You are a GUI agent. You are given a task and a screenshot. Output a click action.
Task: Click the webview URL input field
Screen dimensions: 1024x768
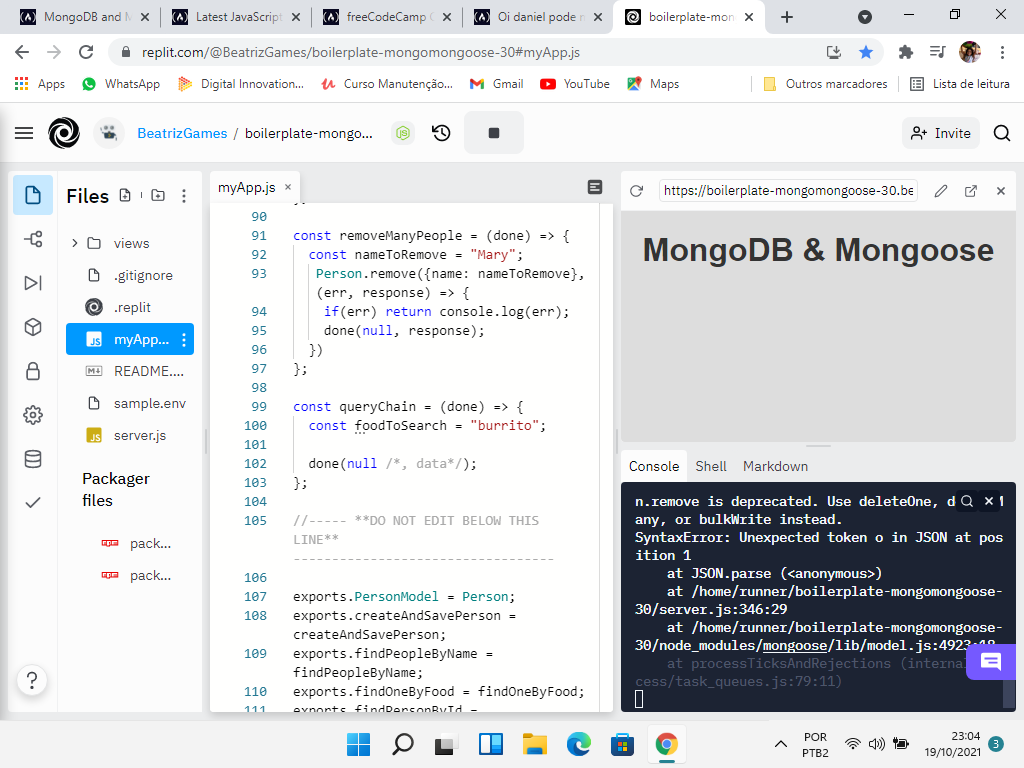pyautogui.click(x=790, y=190)
